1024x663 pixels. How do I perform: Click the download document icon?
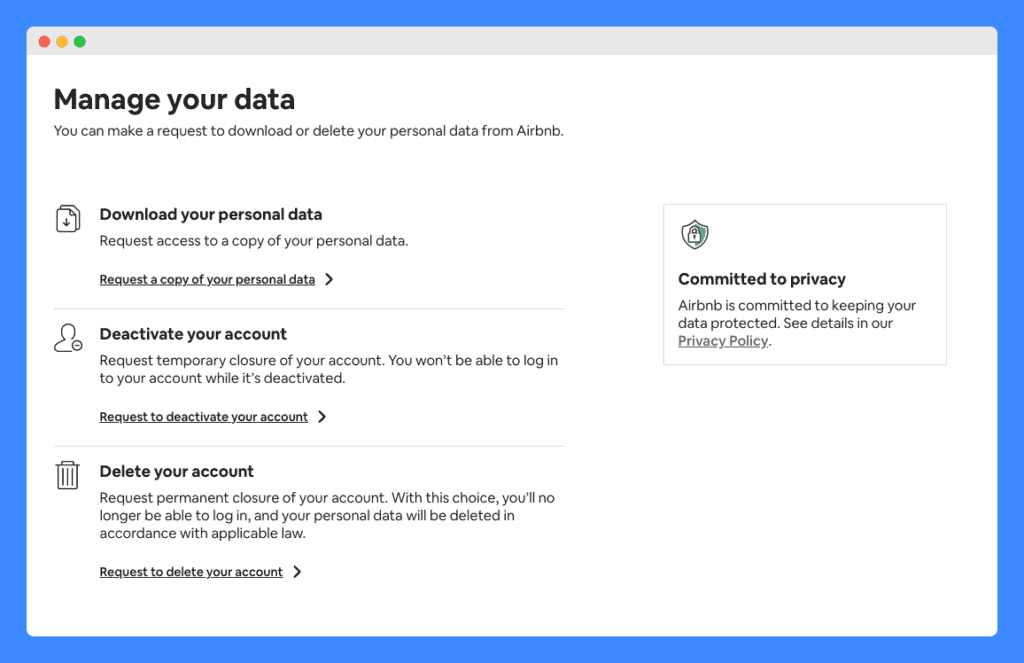tap(68, 219)
